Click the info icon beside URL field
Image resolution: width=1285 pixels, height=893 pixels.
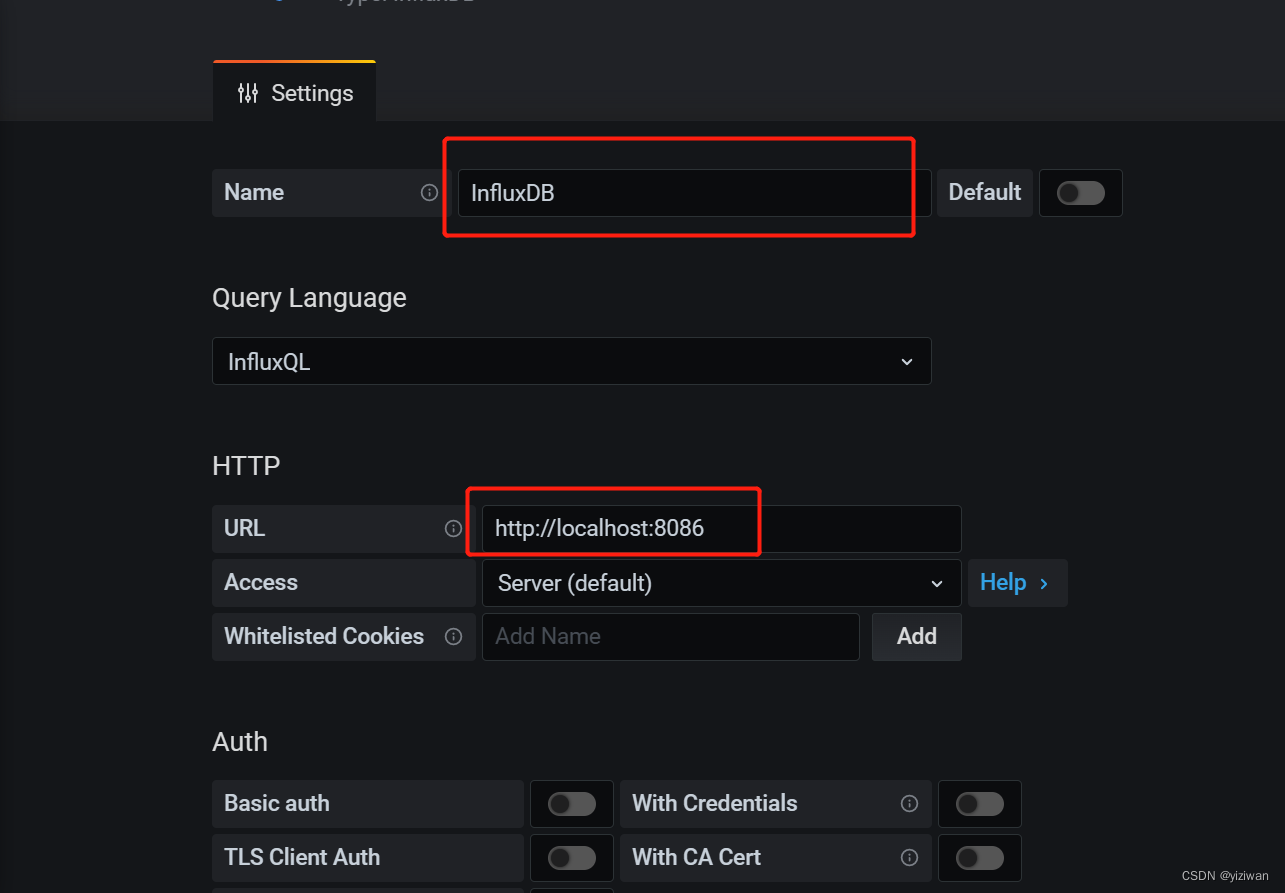click(x=455, y=528)
